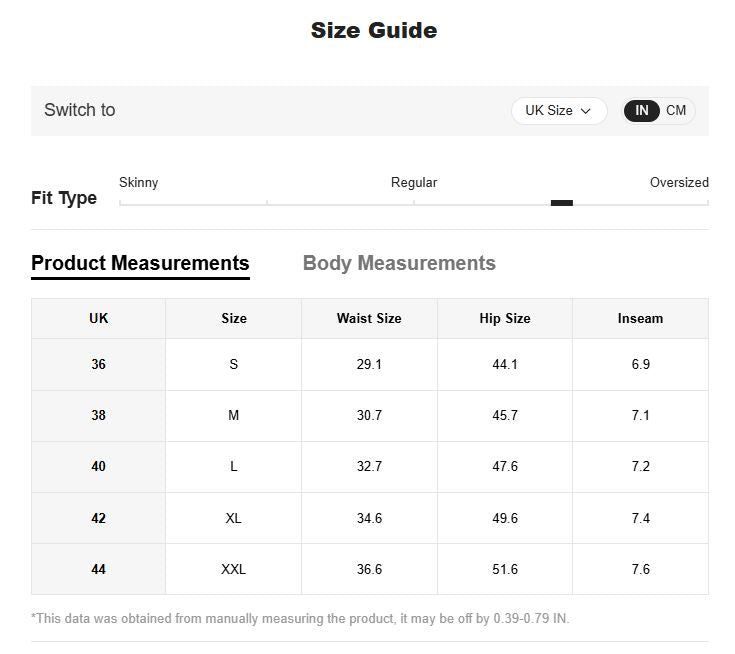Click the UK column header
This screenshot has width=735, height=654.
[98, 318]
